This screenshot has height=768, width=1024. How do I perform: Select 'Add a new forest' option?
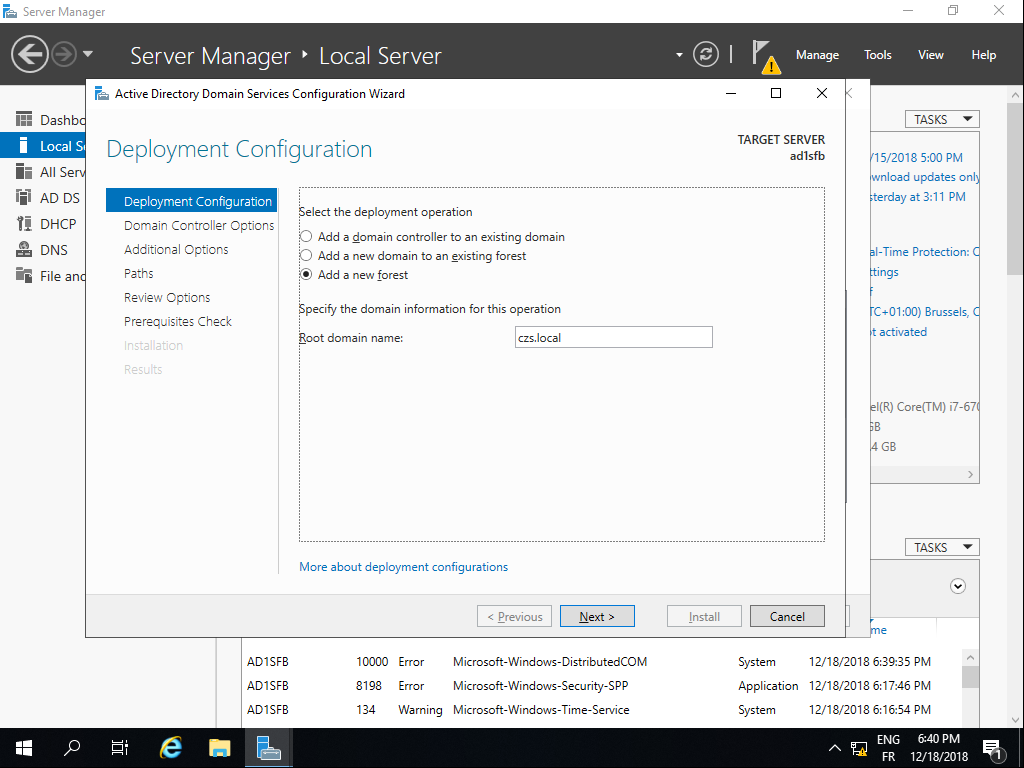(x=307, y=275)
